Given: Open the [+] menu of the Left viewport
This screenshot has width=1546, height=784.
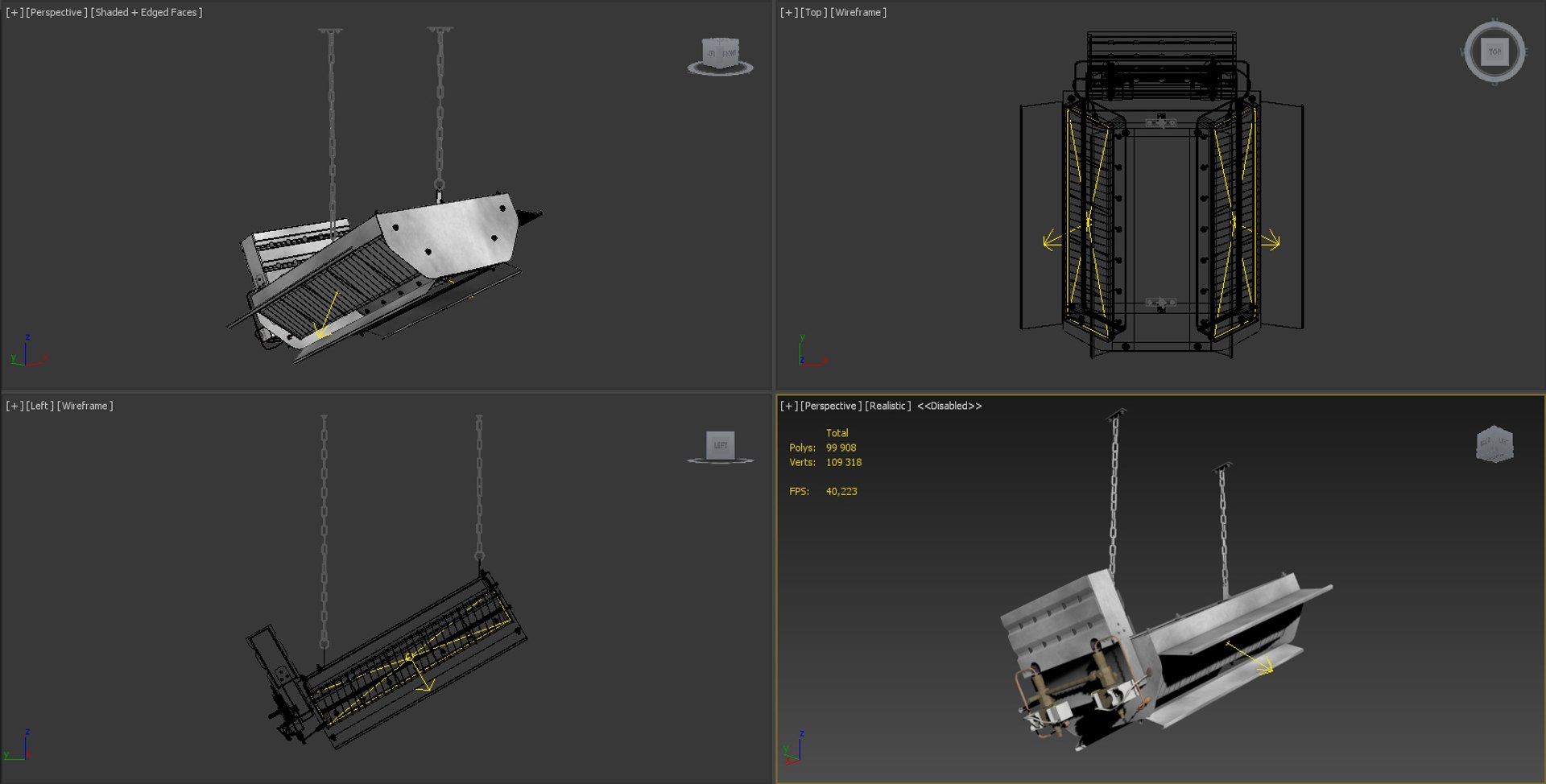Looking at the screenshot, I should pos(14,406).
